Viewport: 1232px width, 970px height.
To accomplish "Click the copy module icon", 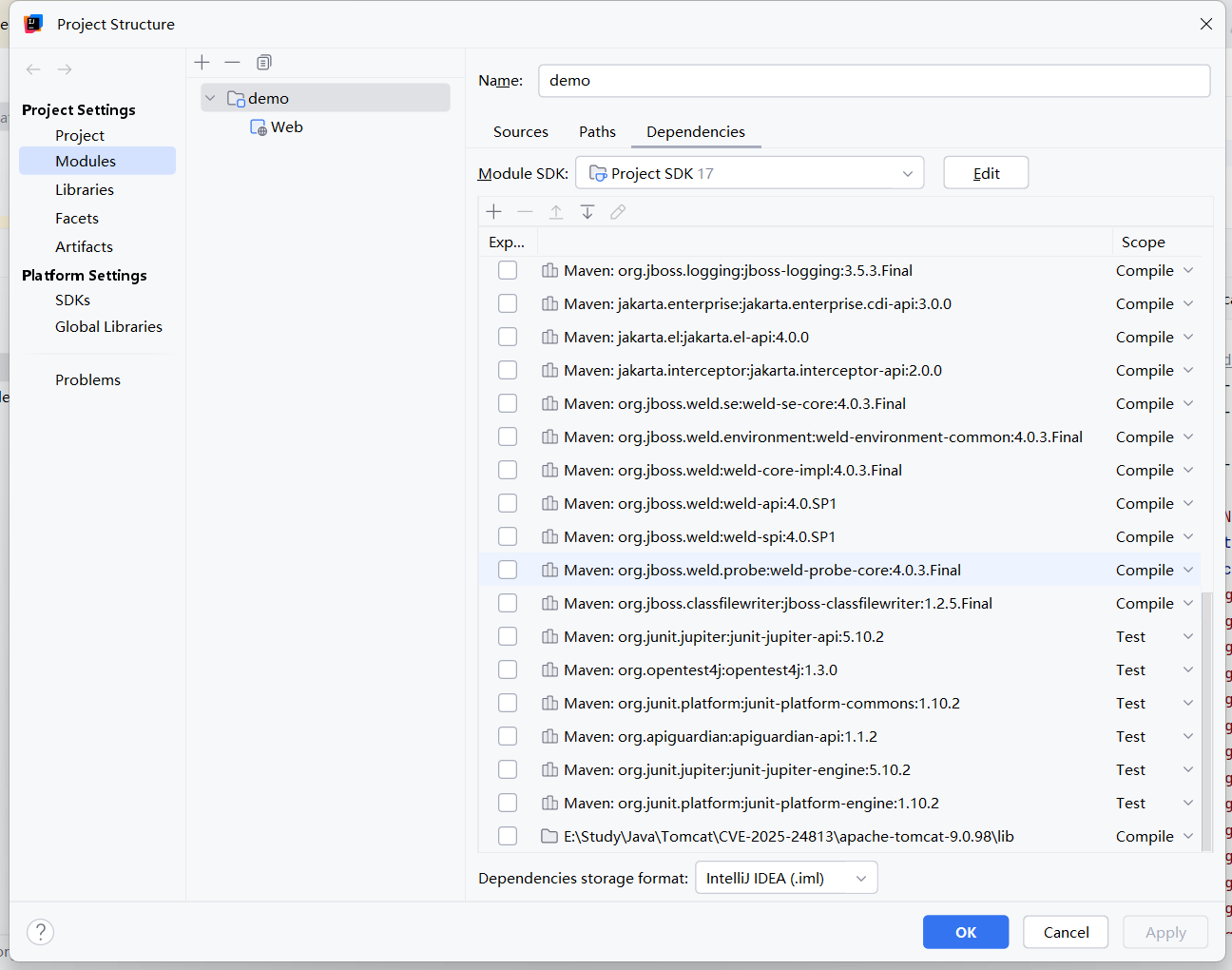I will [x=264, y=63].
